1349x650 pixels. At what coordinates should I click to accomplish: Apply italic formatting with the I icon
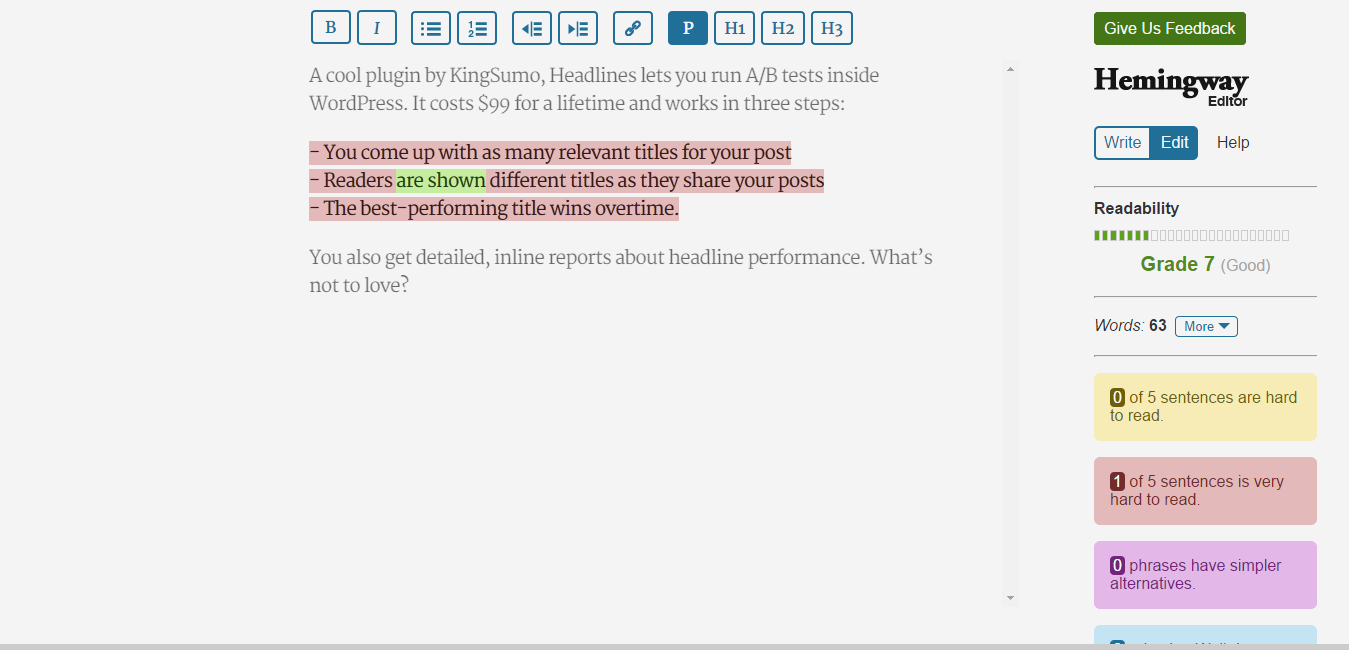click(x=377, y=27)
